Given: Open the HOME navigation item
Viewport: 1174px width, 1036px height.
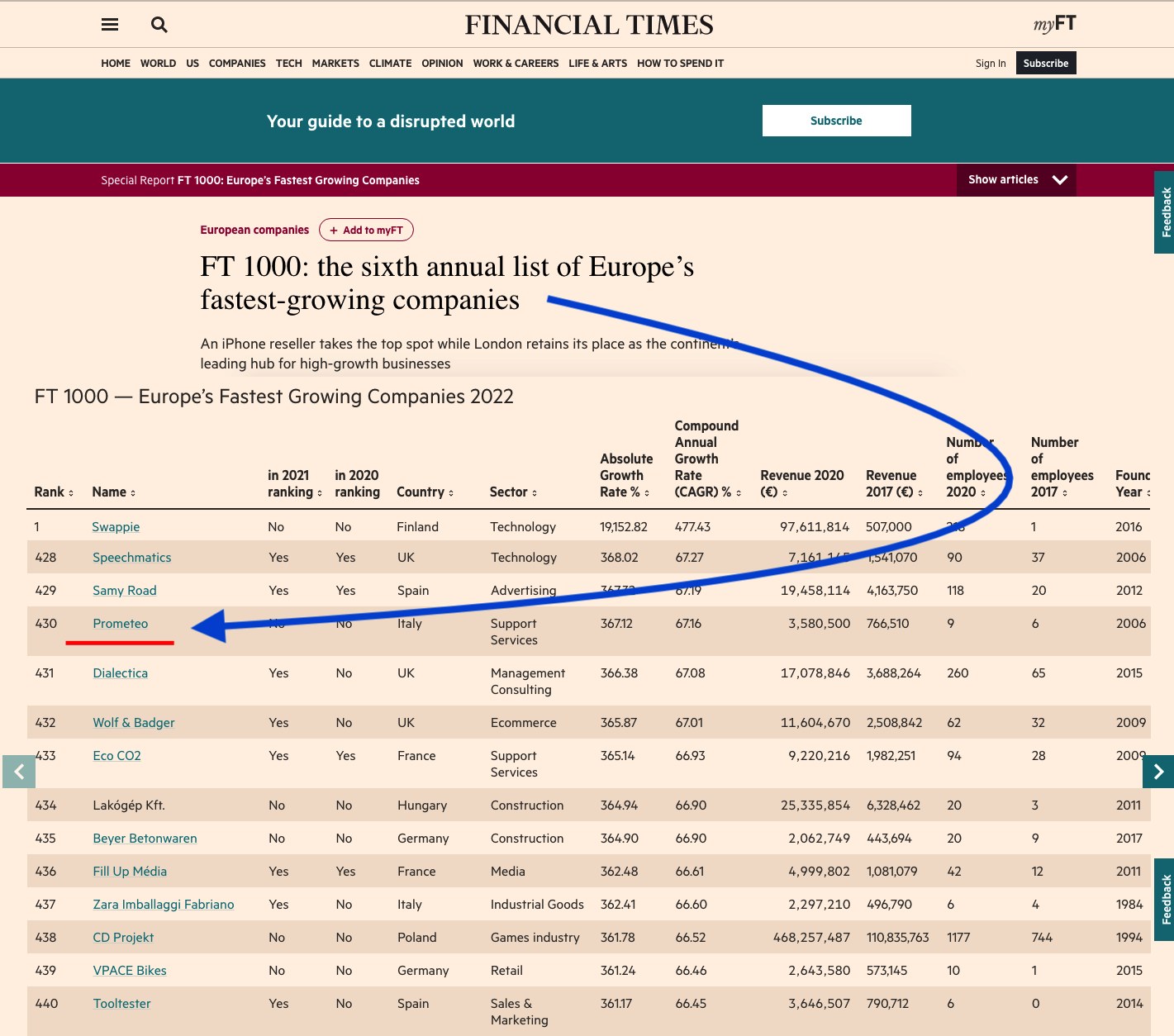Looking at the screenshot, I should pos(116,63).
